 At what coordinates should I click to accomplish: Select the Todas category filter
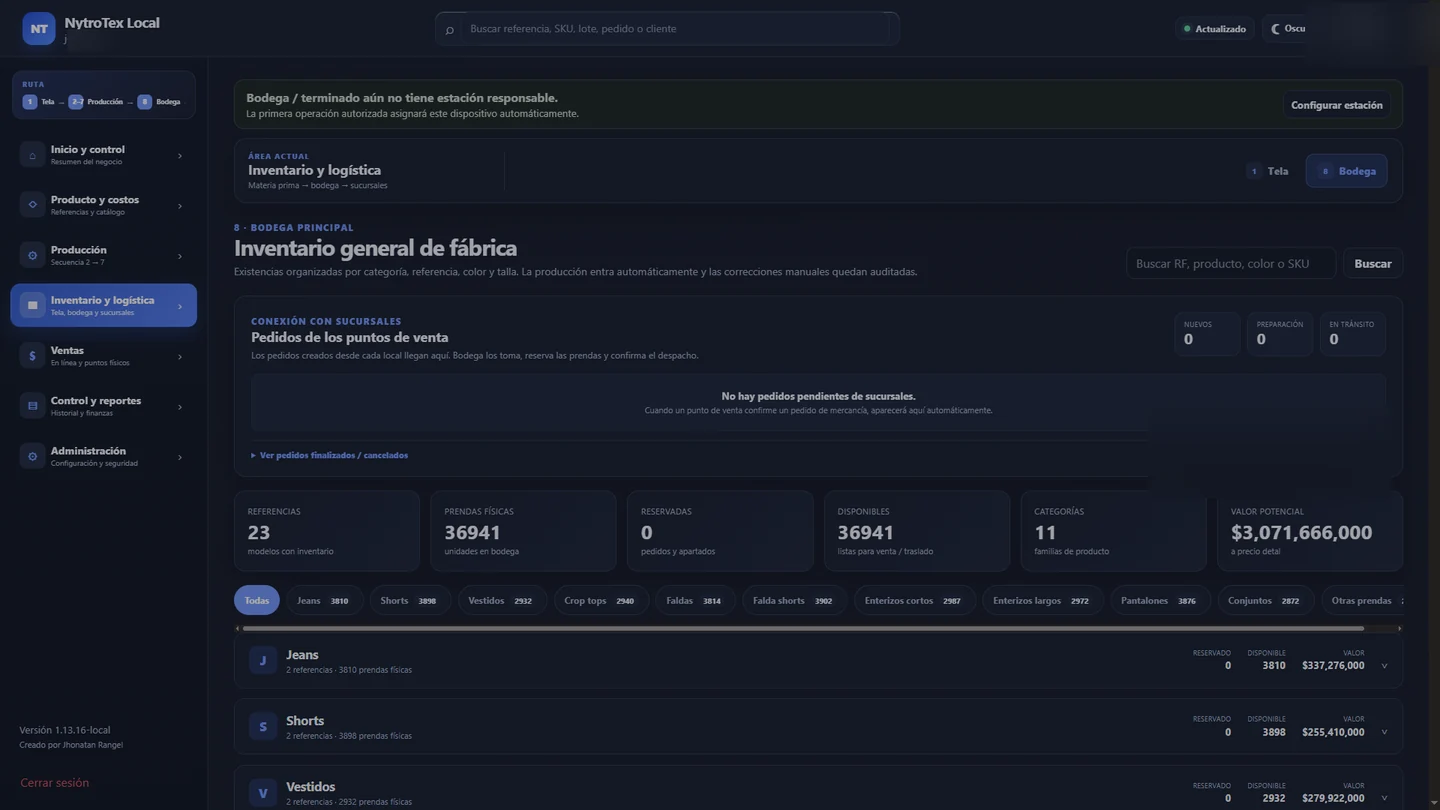pos(257,601)
